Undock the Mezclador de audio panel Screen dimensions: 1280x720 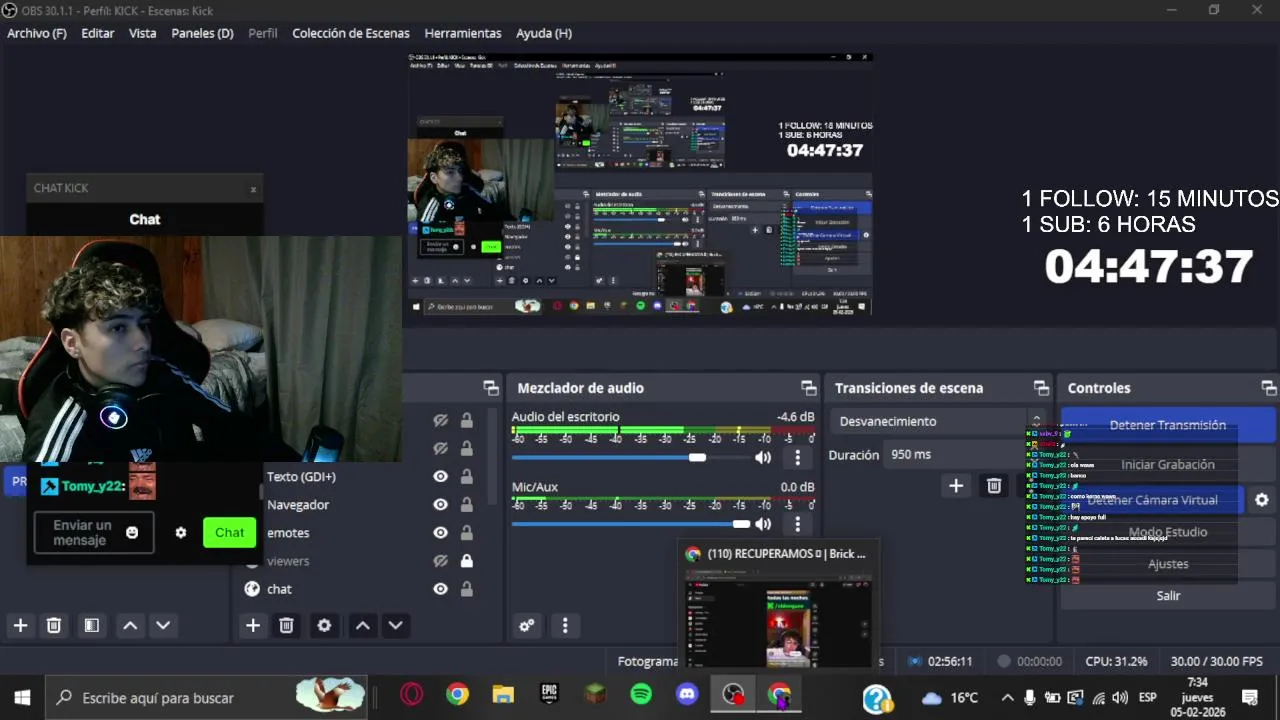[x=808, y=388]
